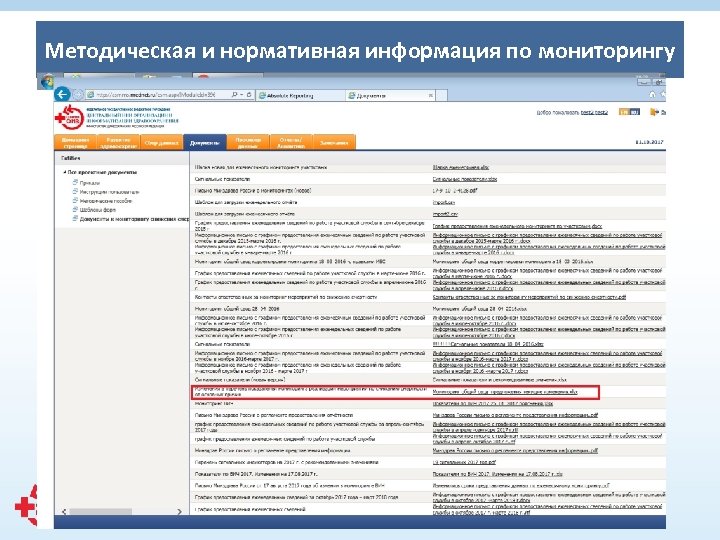Screen dimensions: 720x540
Task: Open the Проверка данных tab
Action: tap(248, 142)
